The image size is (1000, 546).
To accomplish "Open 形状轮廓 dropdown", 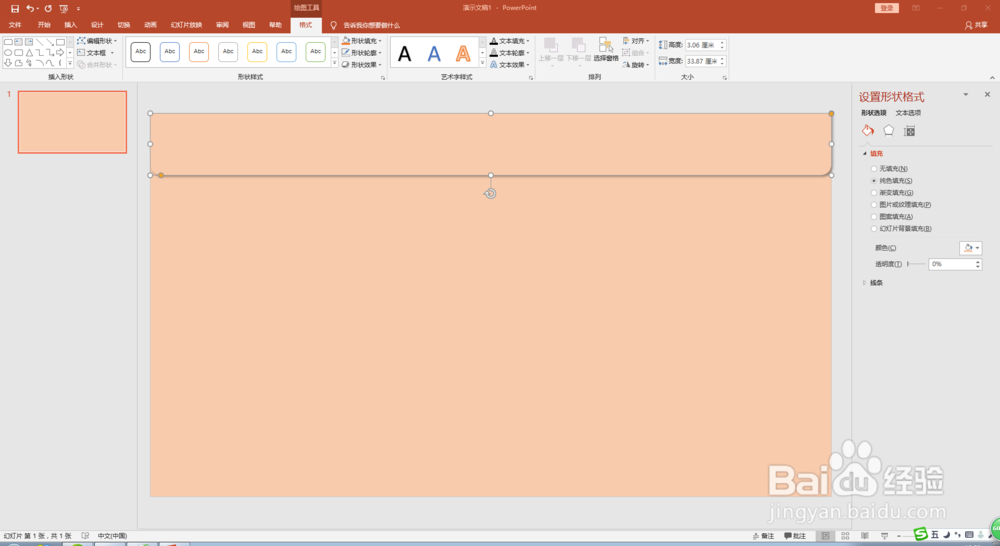I will 362,53.
